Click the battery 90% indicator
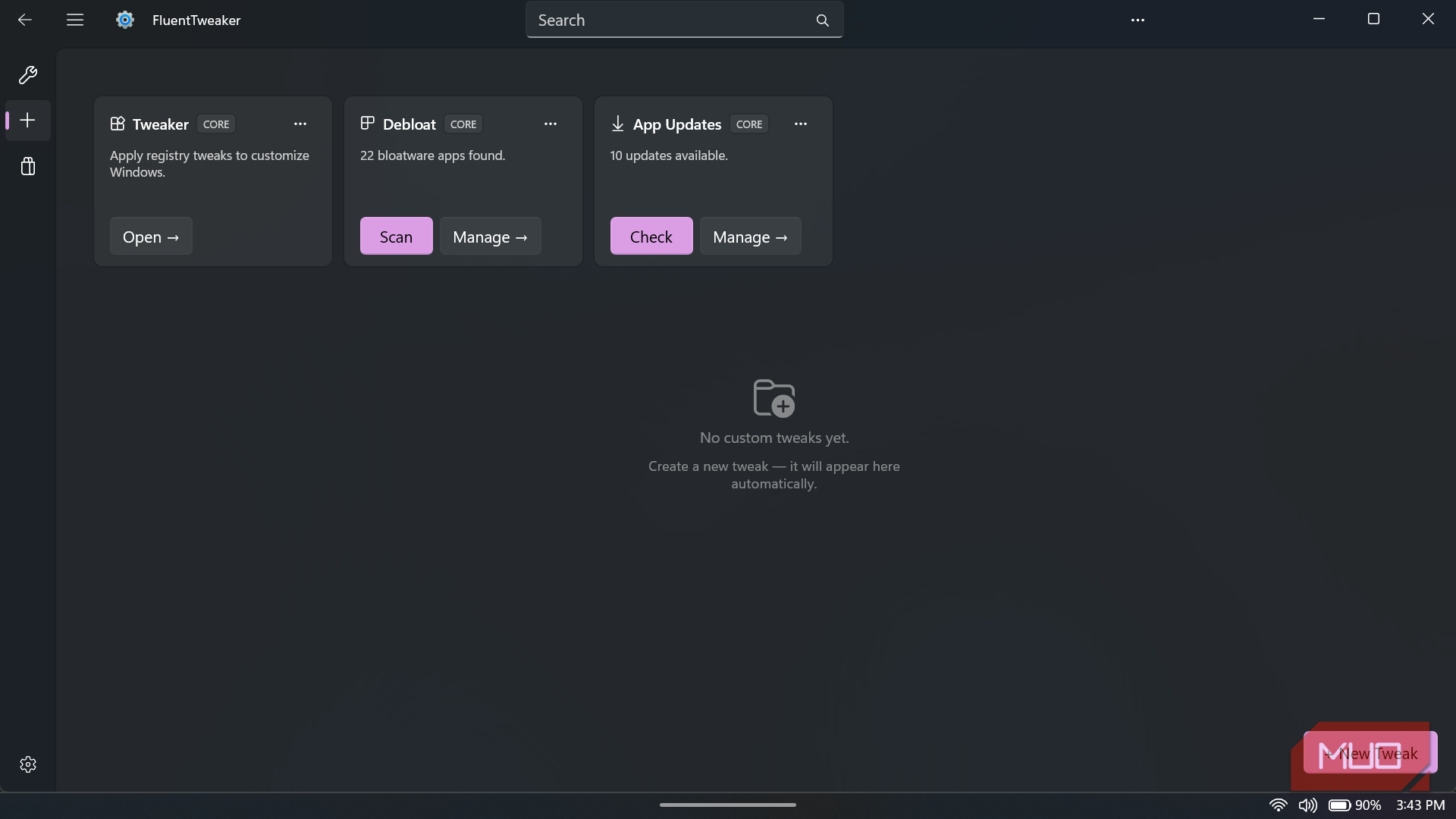Viewport: 1456px width, 819px height. tap(1355, 805)
